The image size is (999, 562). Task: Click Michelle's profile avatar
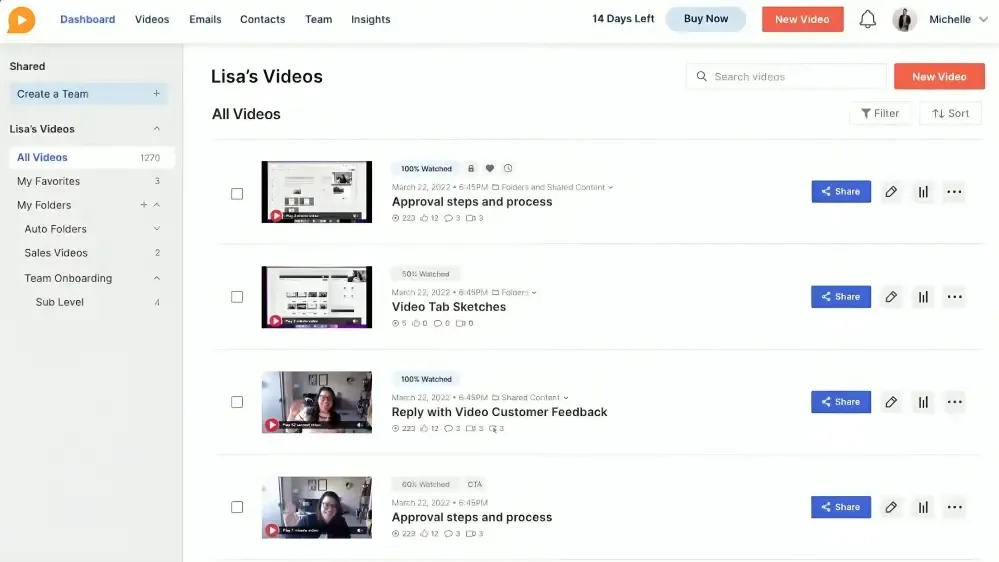[904, 20]
